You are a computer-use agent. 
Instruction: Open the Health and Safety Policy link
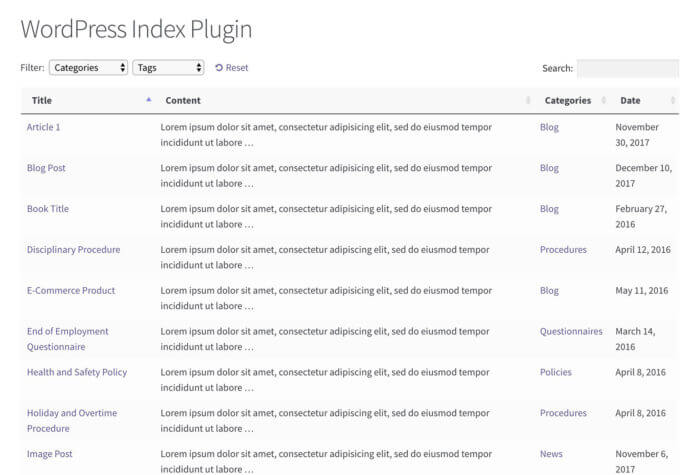click(x=76, y=372)
